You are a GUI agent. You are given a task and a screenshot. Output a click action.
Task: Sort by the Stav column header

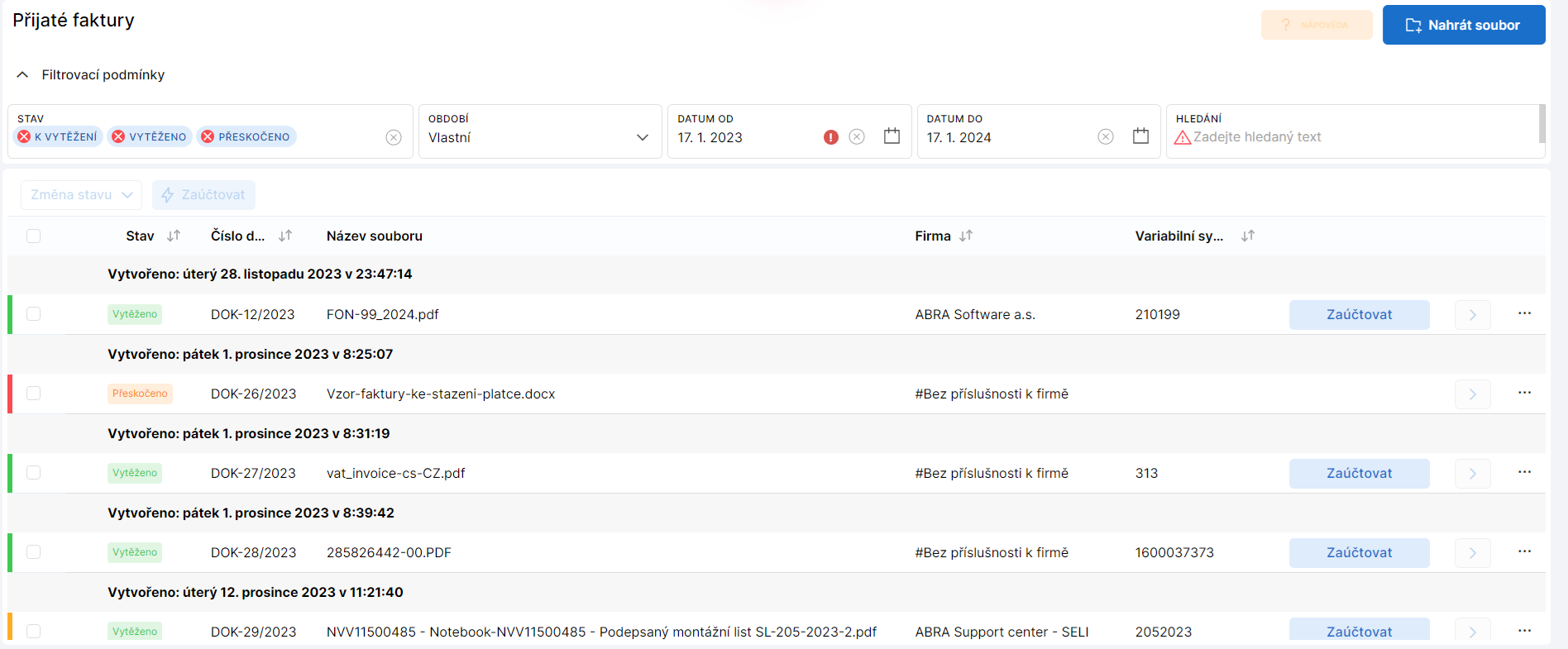tap(173, 236)
